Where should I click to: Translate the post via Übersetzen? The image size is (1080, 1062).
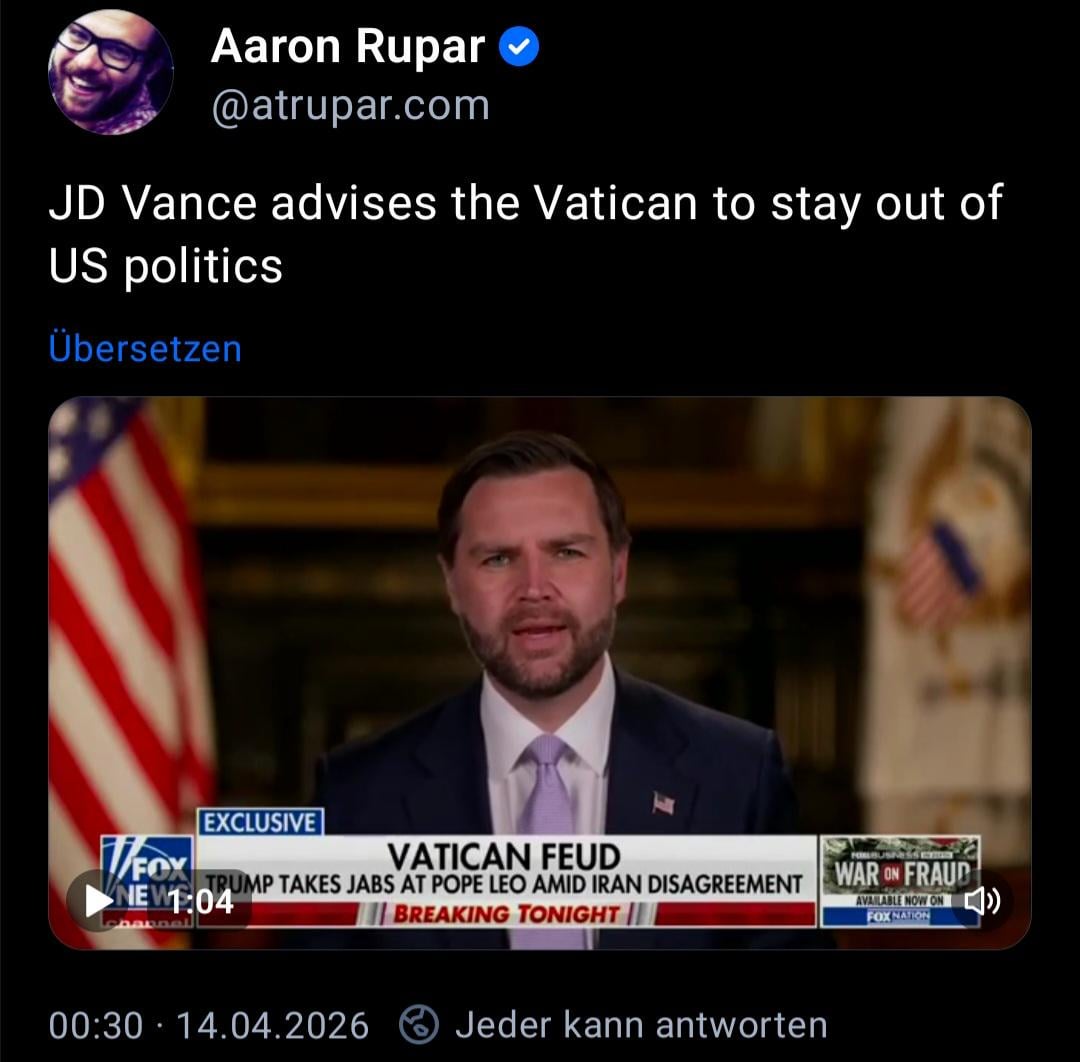(x=145, y=348)
